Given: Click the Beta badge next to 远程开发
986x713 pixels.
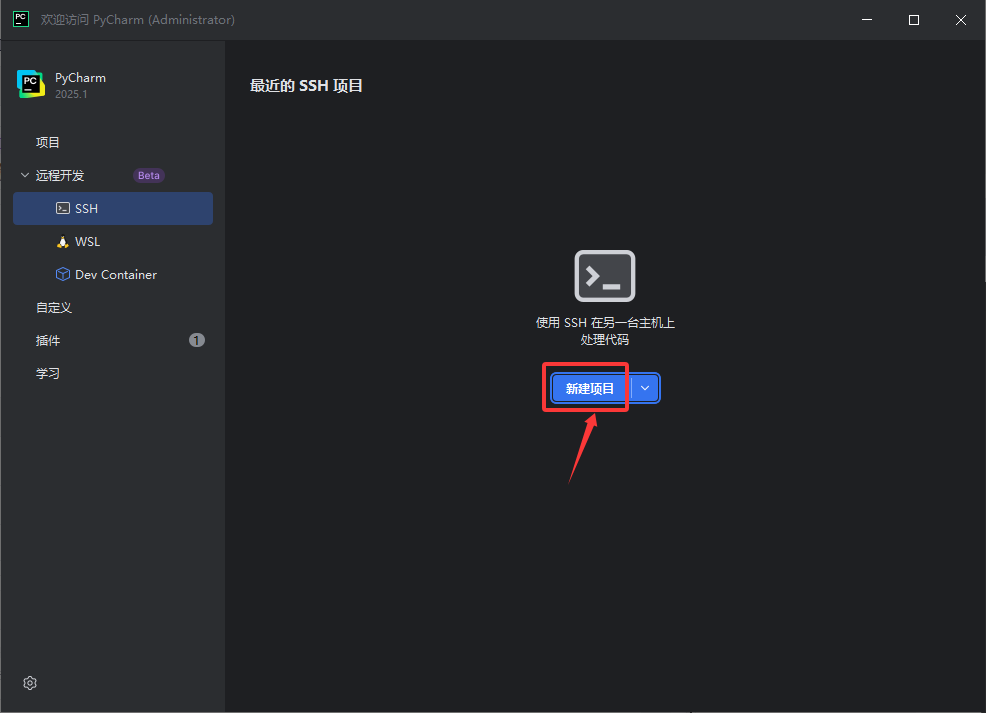Looking at the screenshot, I should pyautogui.click(x=148, y=175).
